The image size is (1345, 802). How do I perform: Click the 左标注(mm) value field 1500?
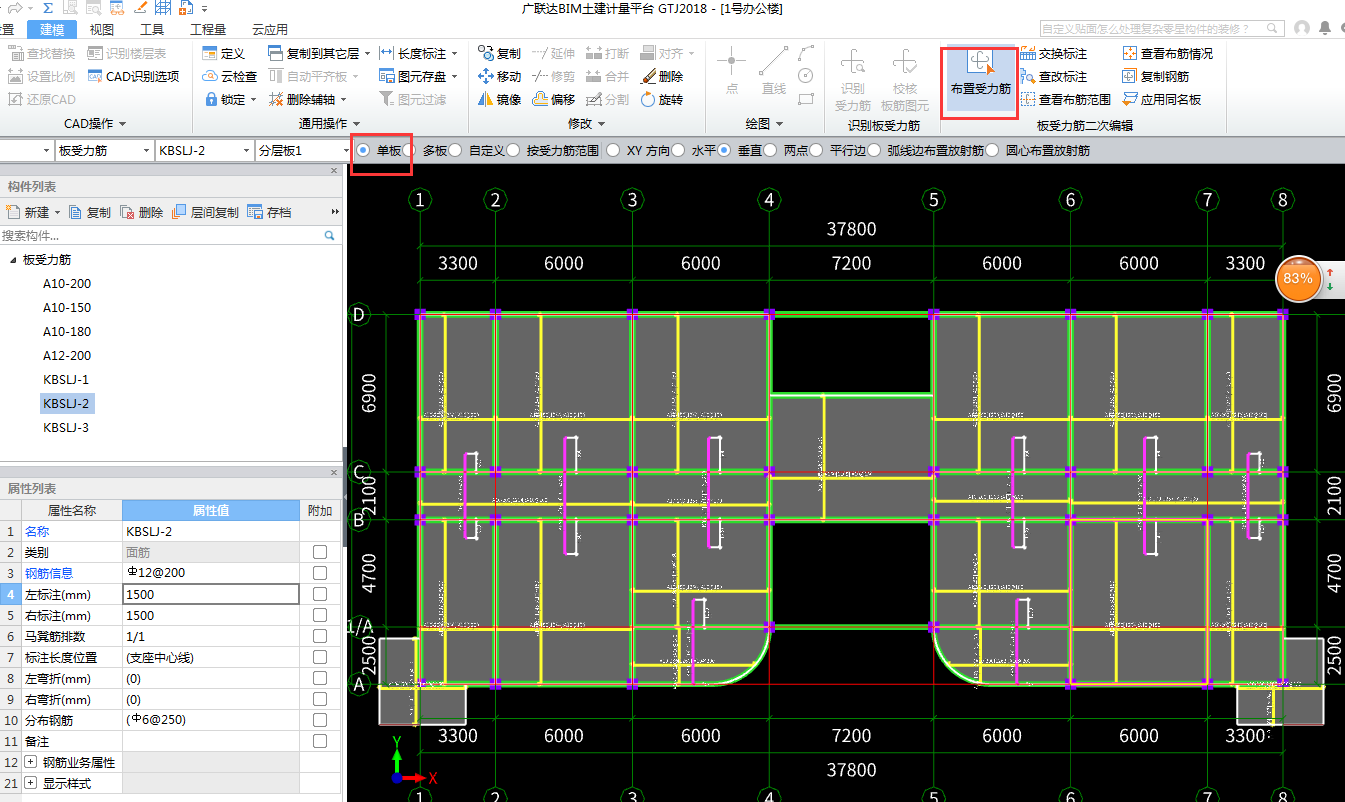[x=211, y=594]
